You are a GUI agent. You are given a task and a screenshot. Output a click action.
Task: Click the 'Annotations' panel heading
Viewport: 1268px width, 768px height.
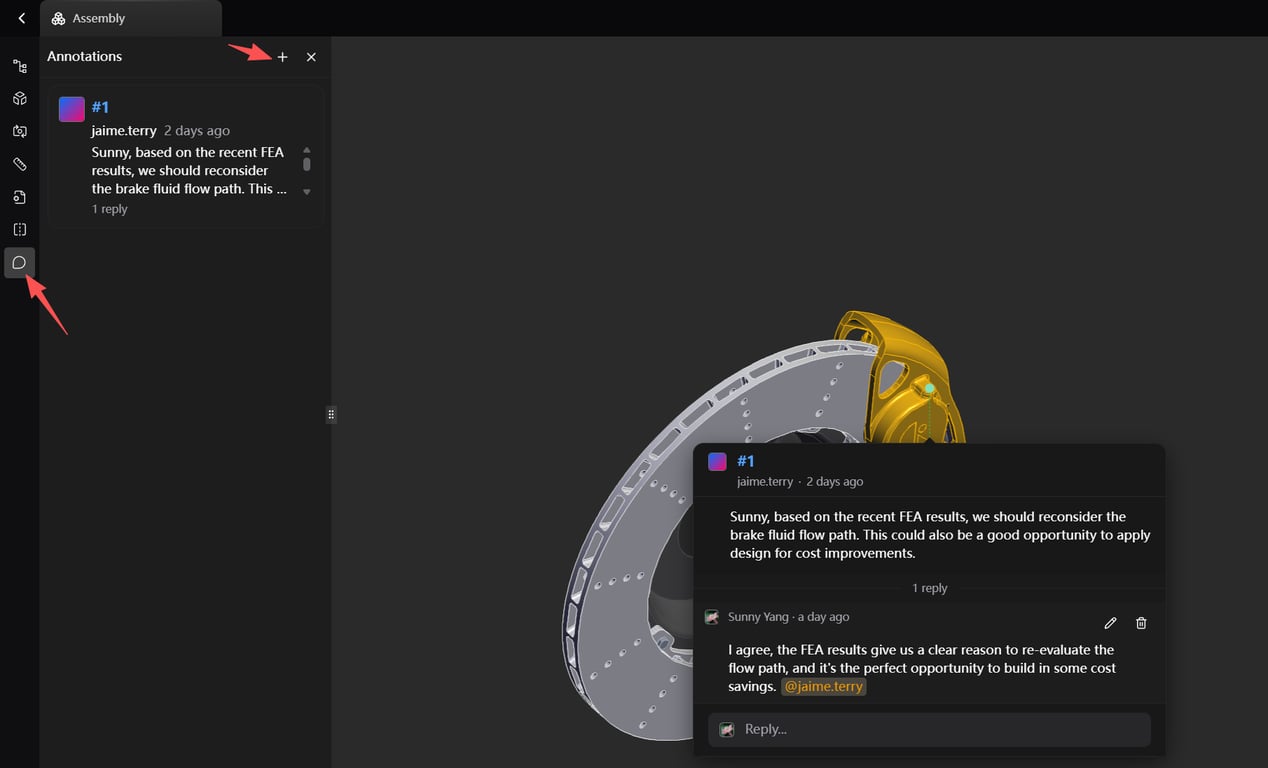pos(84,56)
